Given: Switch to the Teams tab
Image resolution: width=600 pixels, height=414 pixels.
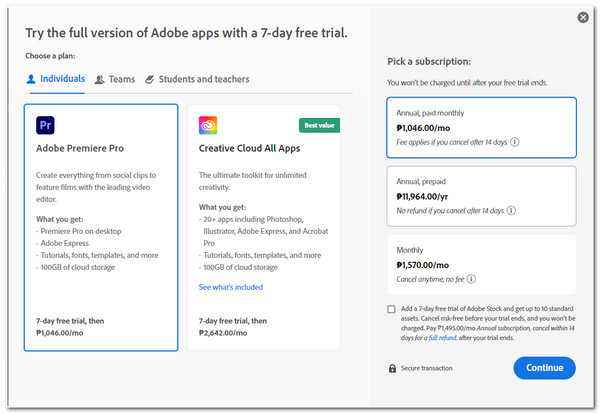Looking at the screenshot, I should pos(115,79).
